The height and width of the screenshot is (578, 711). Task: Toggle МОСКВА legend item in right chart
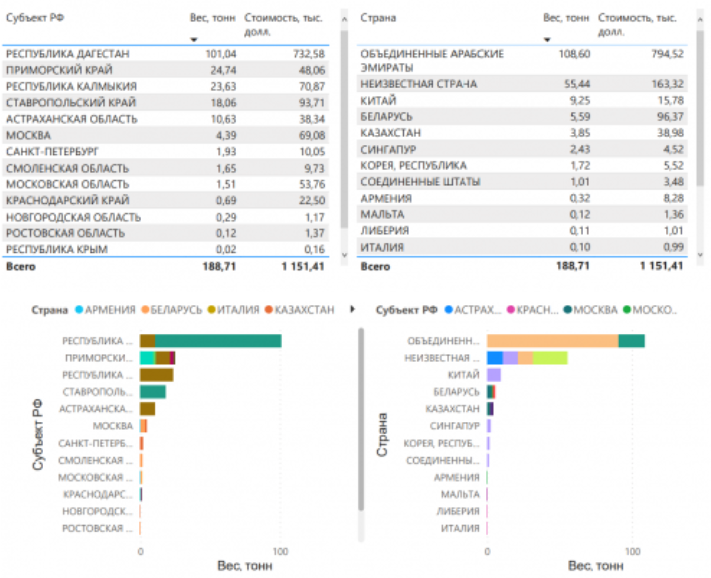point(594,310)
